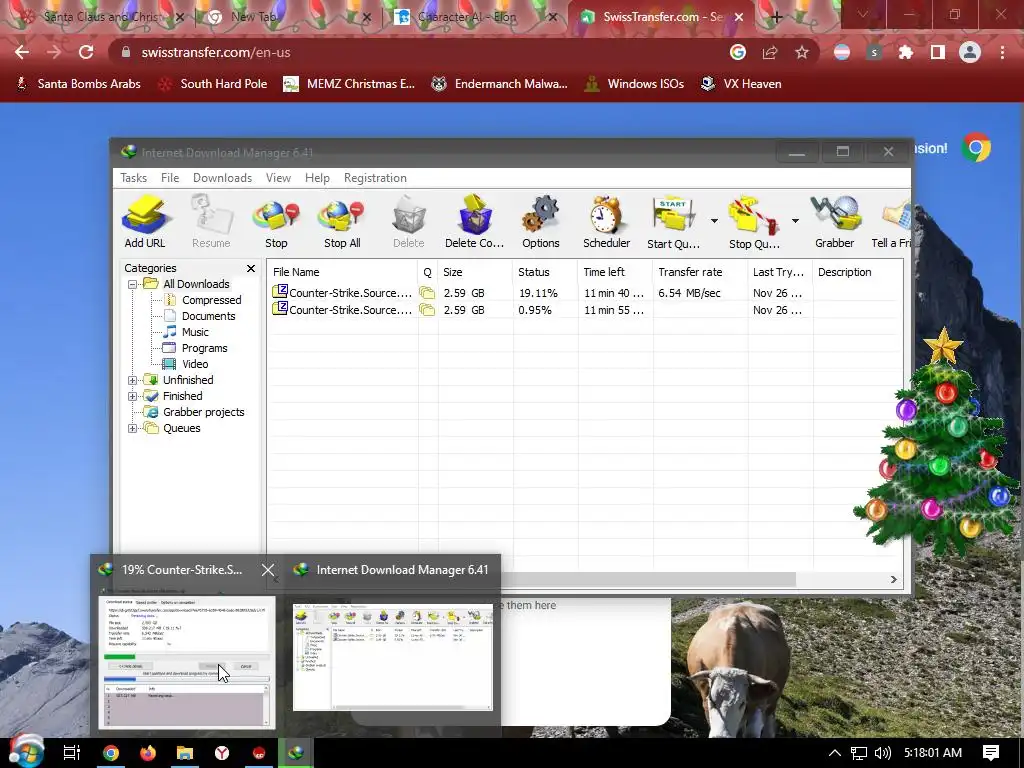Open MEMZ Christmas bookmark
Viewport: 1024px width, 768px height.
pyautogui.click(x=349, y=84)
